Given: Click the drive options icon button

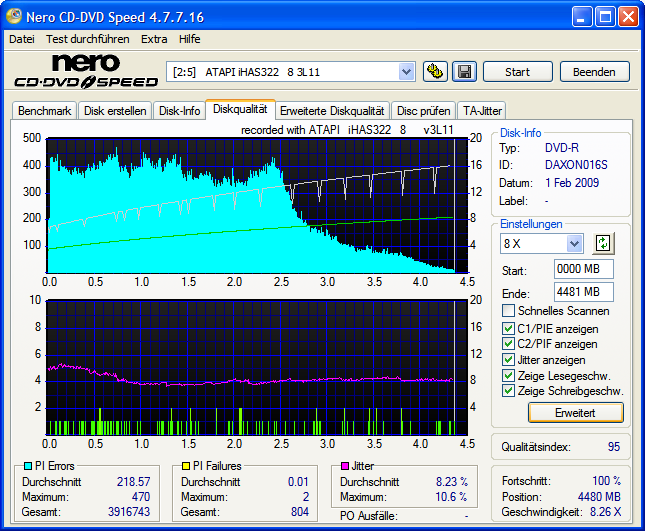Looking at the screenshot, I should click(x=435, y=72).
